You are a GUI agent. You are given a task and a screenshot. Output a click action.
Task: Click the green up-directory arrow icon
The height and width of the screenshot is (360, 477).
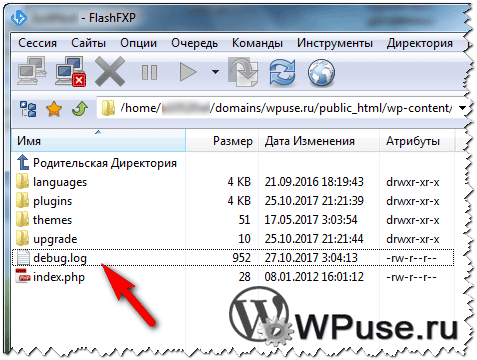pyautogui.click(x=80, y=109)
